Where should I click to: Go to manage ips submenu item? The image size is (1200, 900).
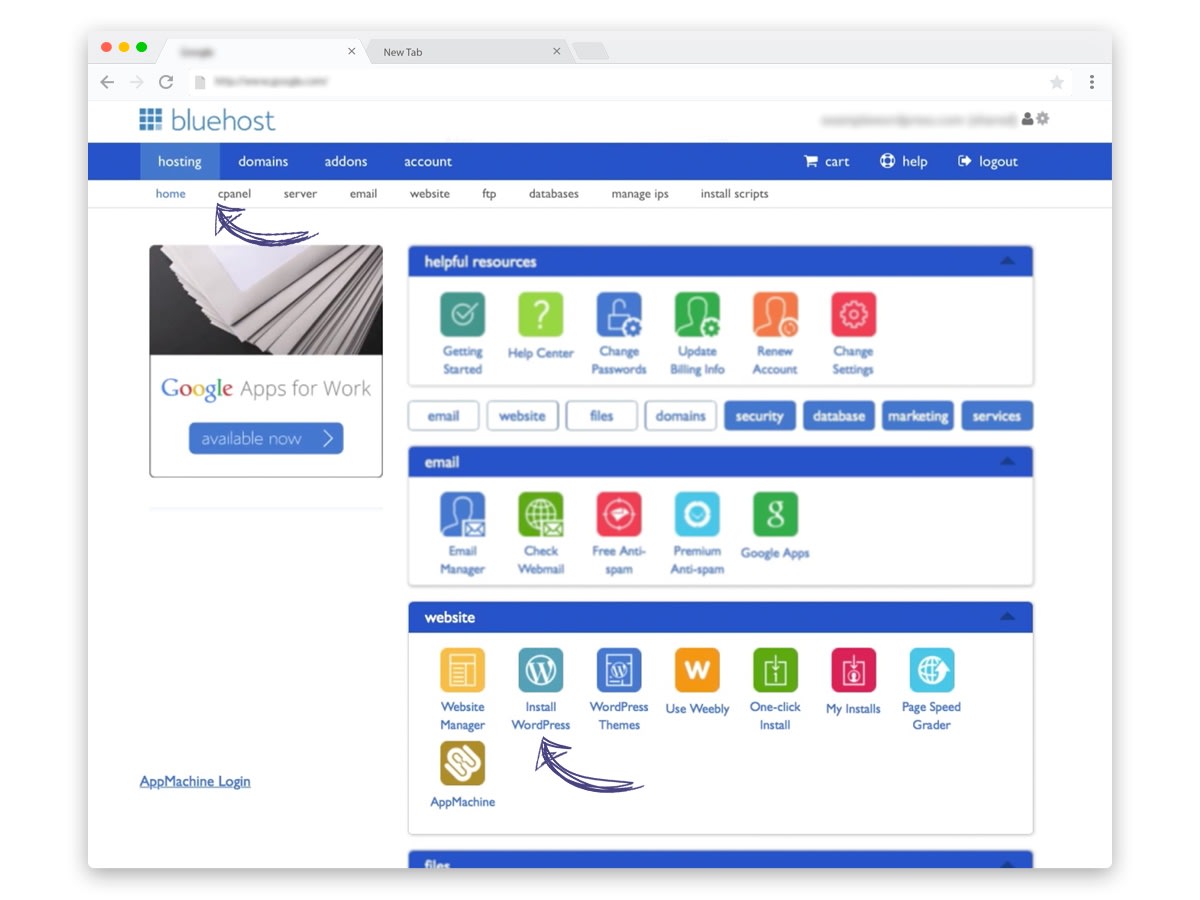tap(640, 194)
